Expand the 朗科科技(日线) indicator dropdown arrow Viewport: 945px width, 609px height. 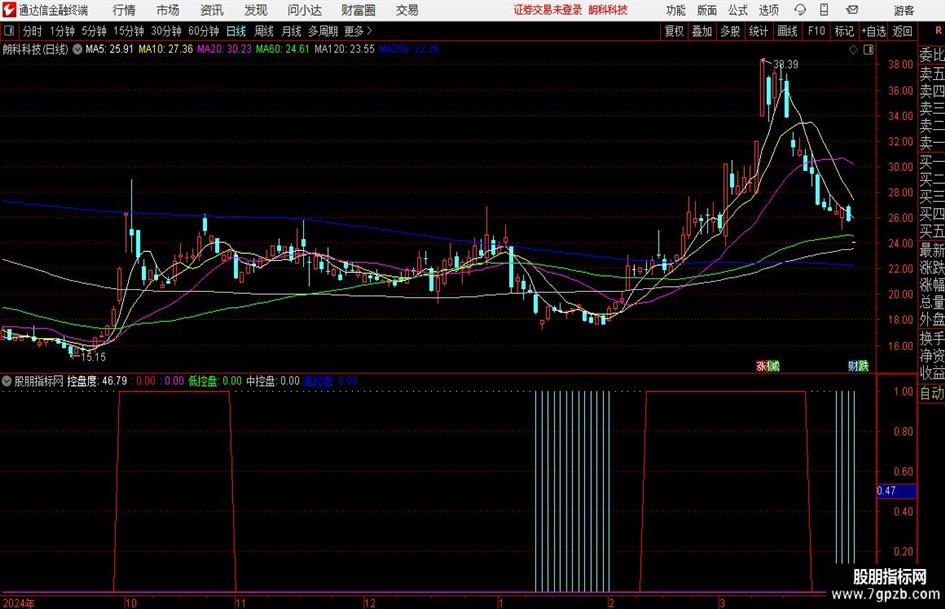(x=77, y=49)
